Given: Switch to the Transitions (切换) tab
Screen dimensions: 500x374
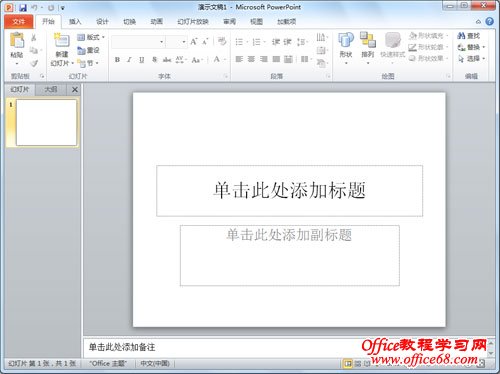Looking at the screenshot, I should point(129,22).
